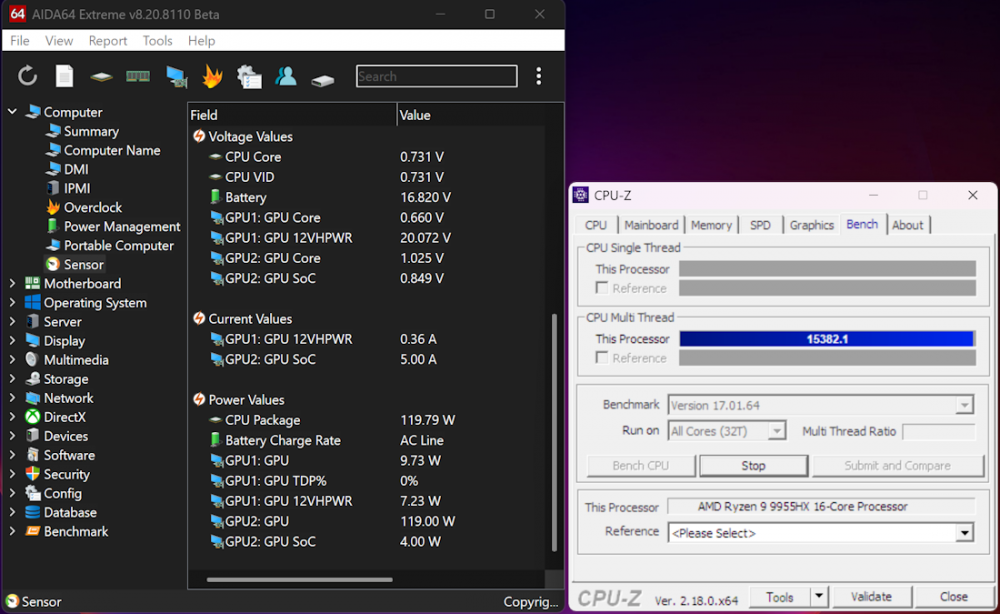Click the Validate button in CPU-Z
This screenshot has height=614, width=1000.
point(871,597)
